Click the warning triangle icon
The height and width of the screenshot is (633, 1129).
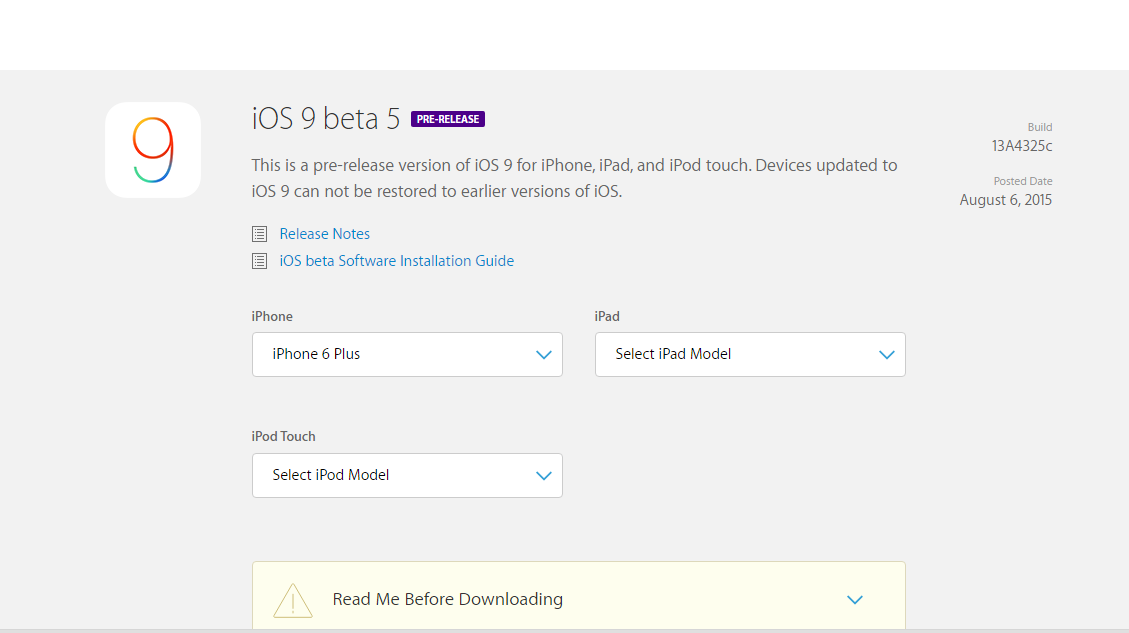click(293, 601)
